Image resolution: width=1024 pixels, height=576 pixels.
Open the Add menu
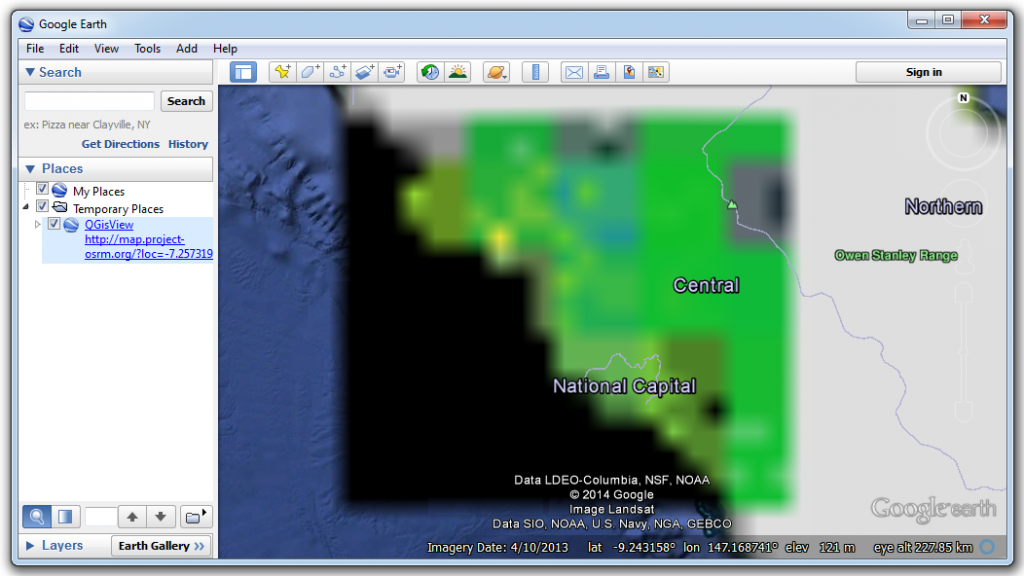click(186, 48)
